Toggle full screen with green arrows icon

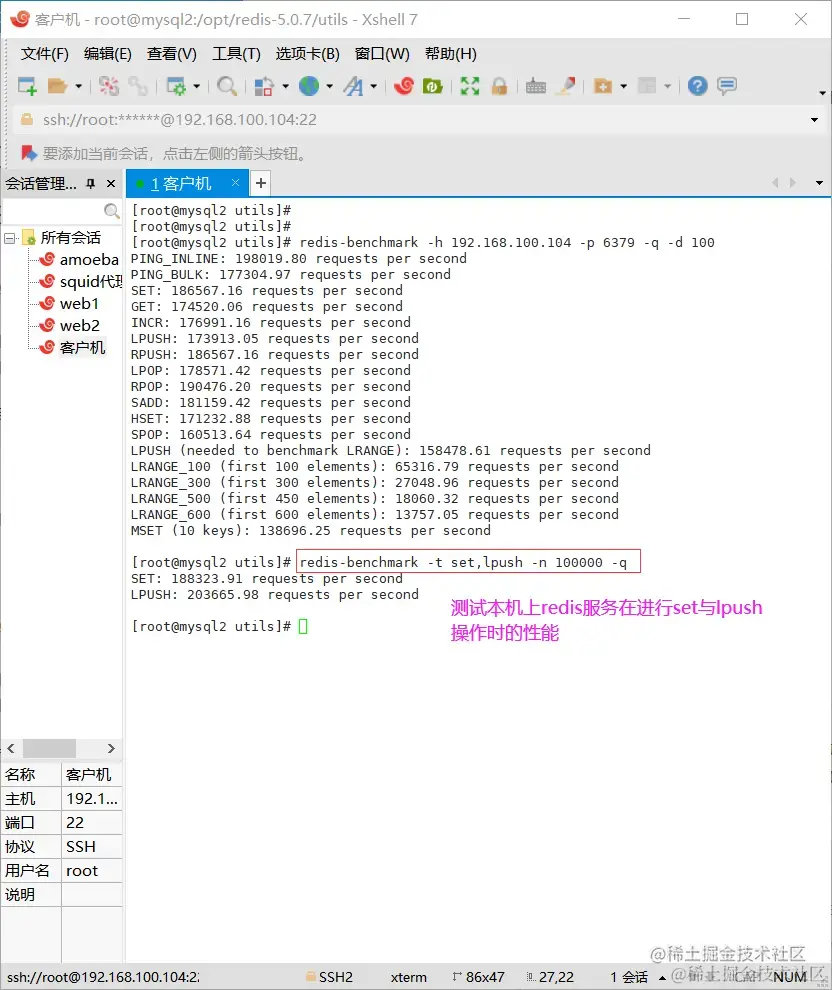470,86
